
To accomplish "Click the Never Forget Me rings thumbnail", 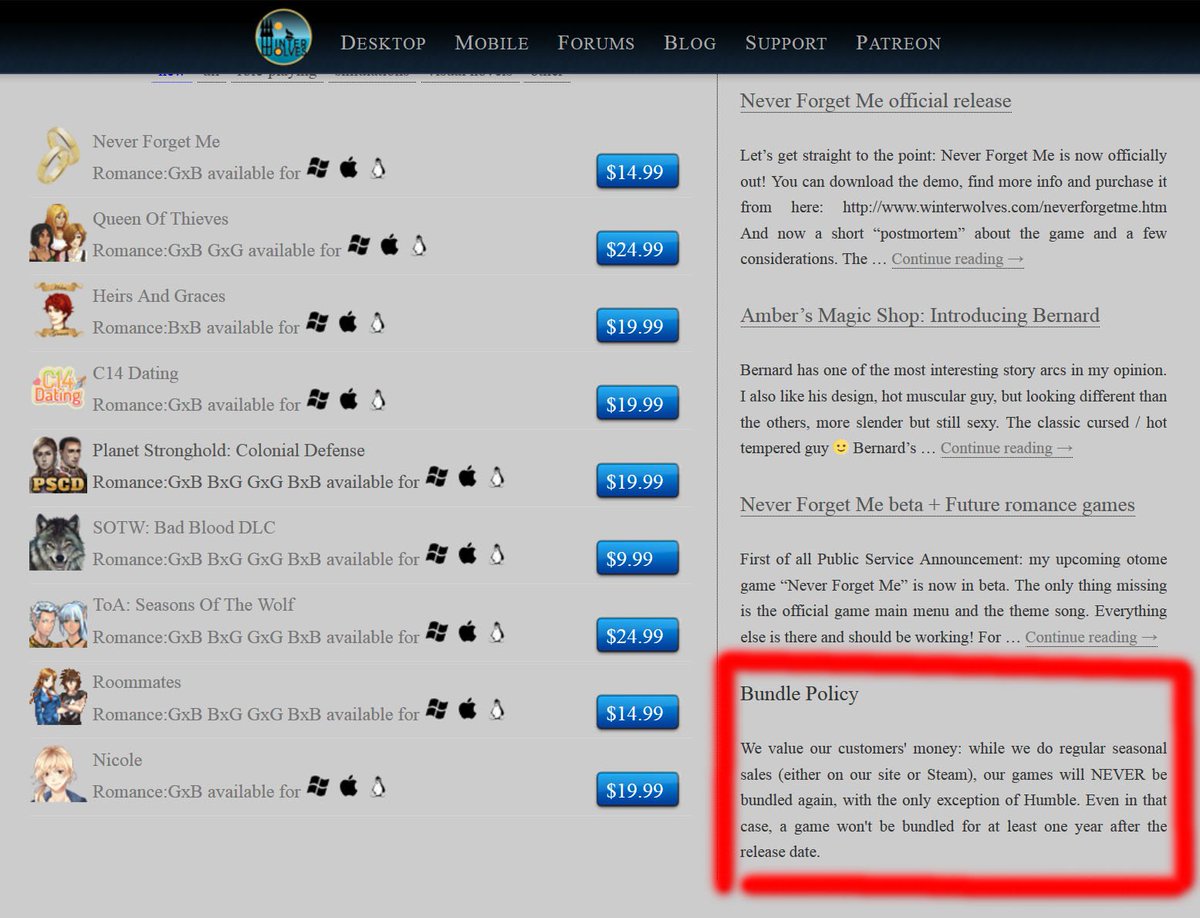I will pyautogui.click(x=57, y=155).
